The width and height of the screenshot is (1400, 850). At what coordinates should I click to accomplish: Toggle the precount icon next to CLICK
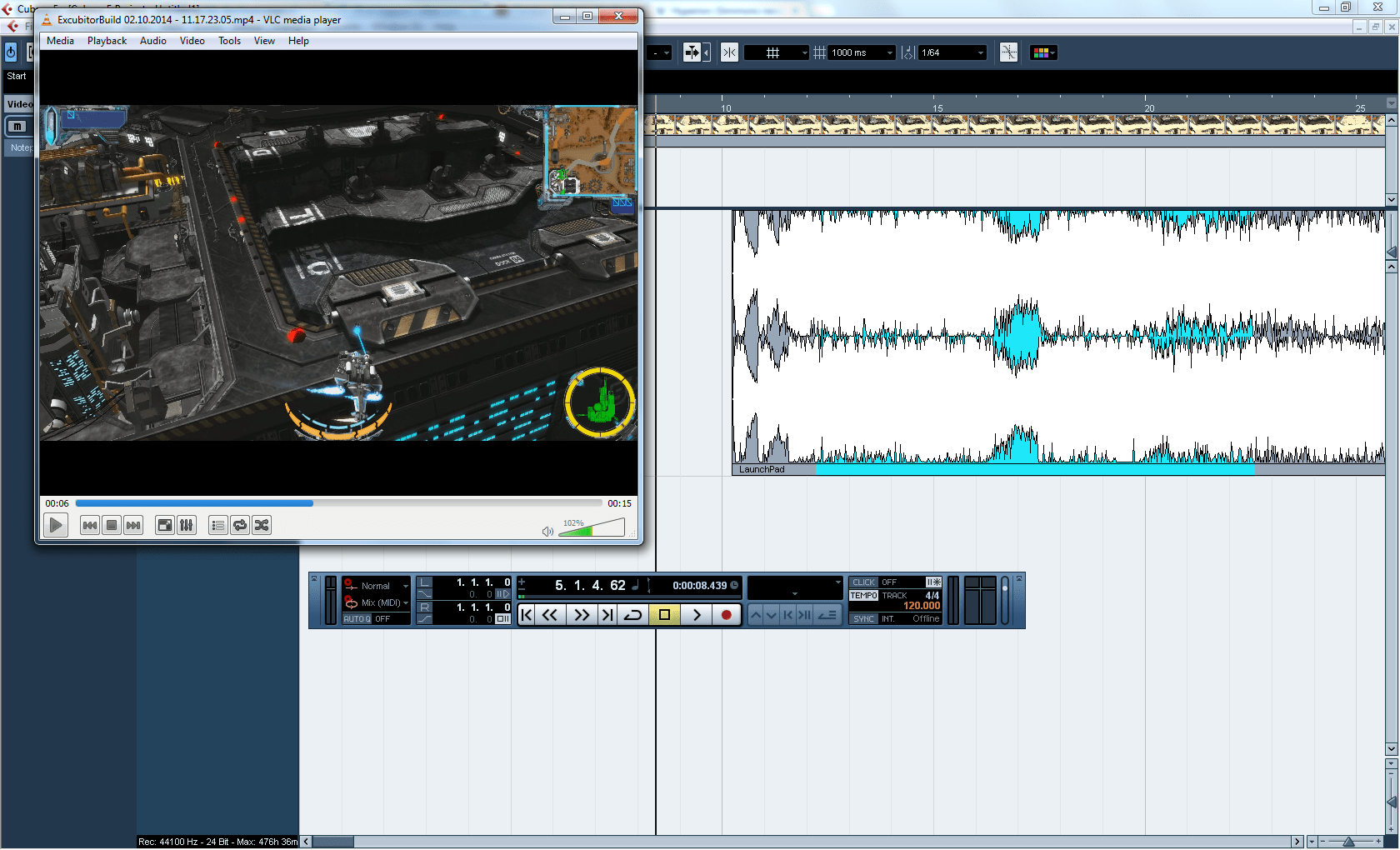click(933, 582)
